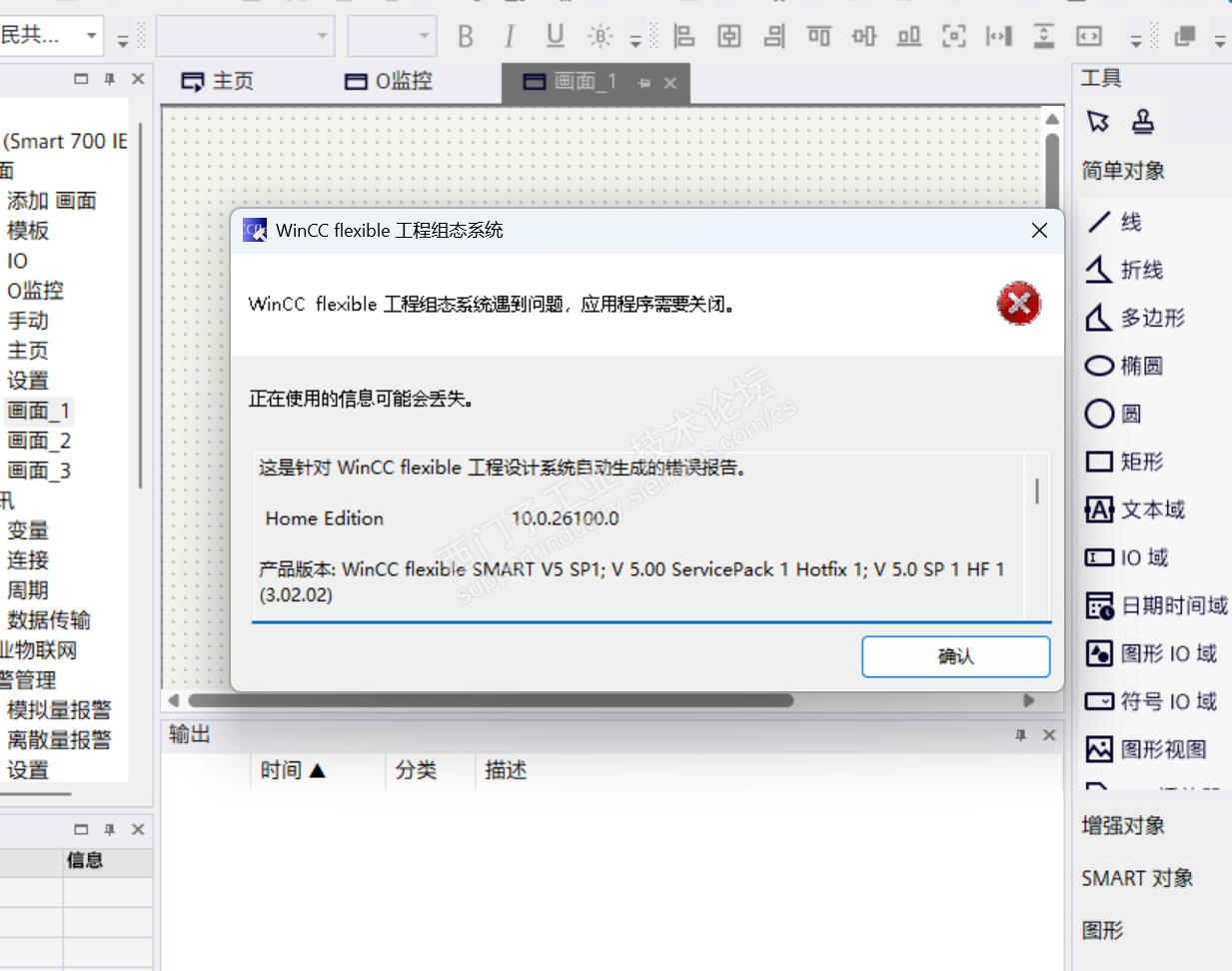Click the same width sizing icon
This screenshot has height=971, width=1232.
click(1089, 37)
